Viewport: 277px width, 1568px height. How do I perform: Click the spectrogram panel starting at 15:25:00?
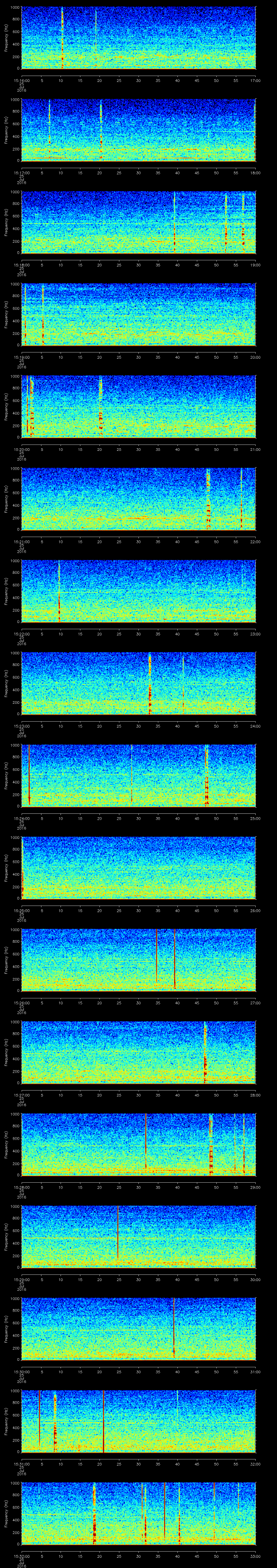tap(139, 868)
